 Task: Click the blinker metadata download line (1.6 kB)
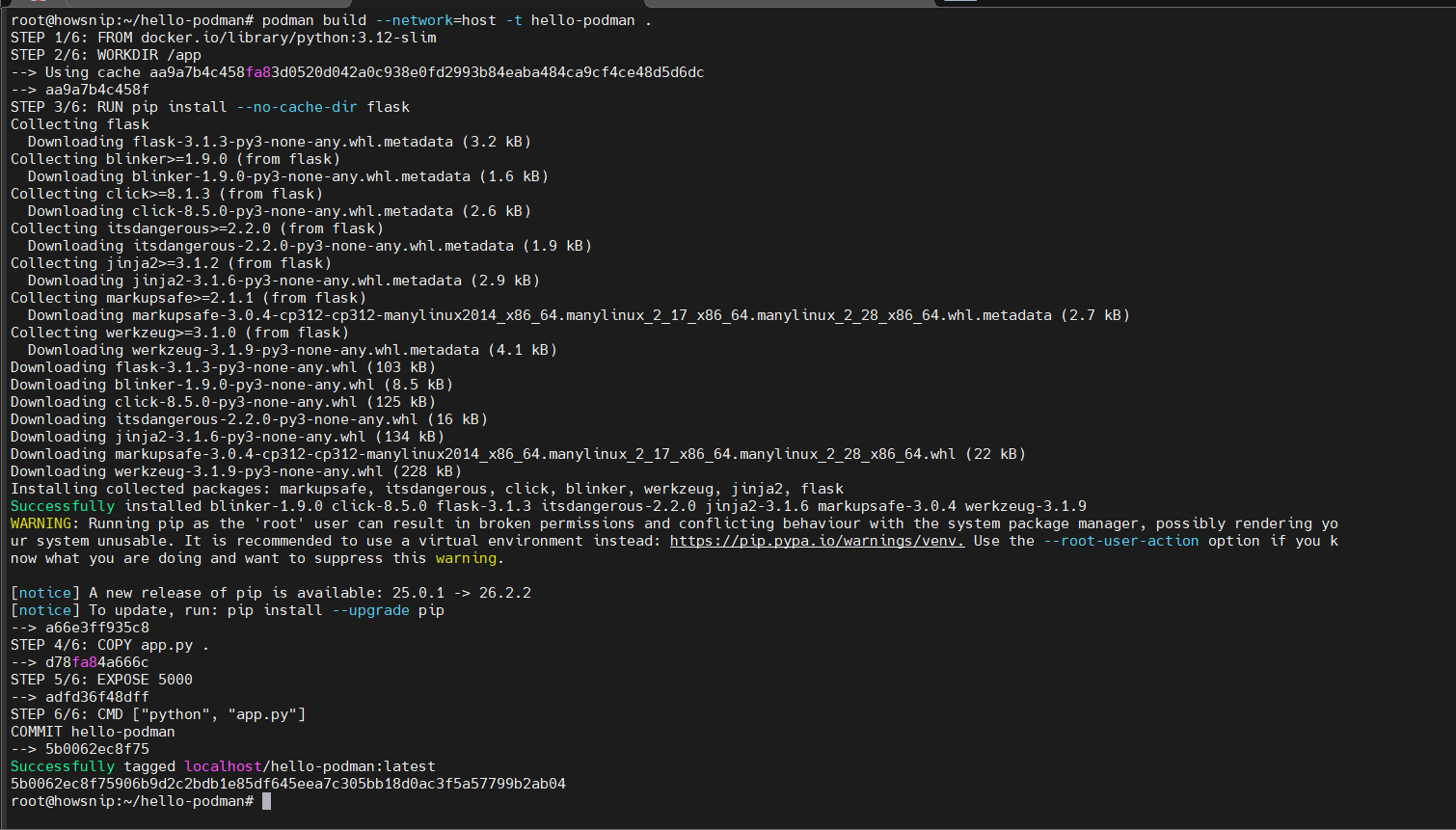(x=288, y=176)
